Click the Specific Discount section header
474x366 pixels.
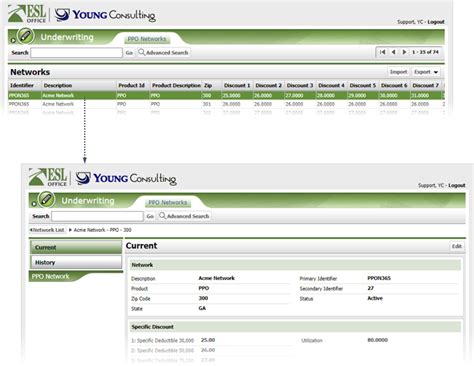[x=295, y=327]
